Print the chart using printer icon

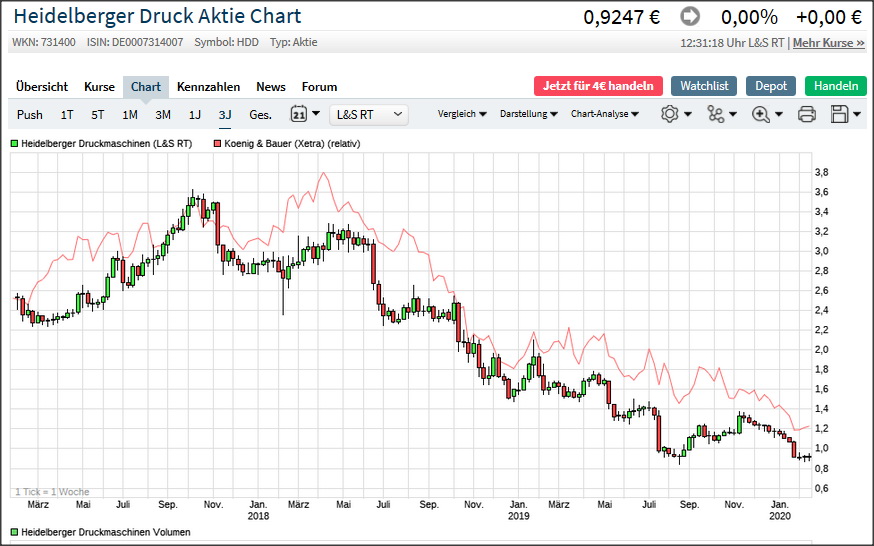807,114
